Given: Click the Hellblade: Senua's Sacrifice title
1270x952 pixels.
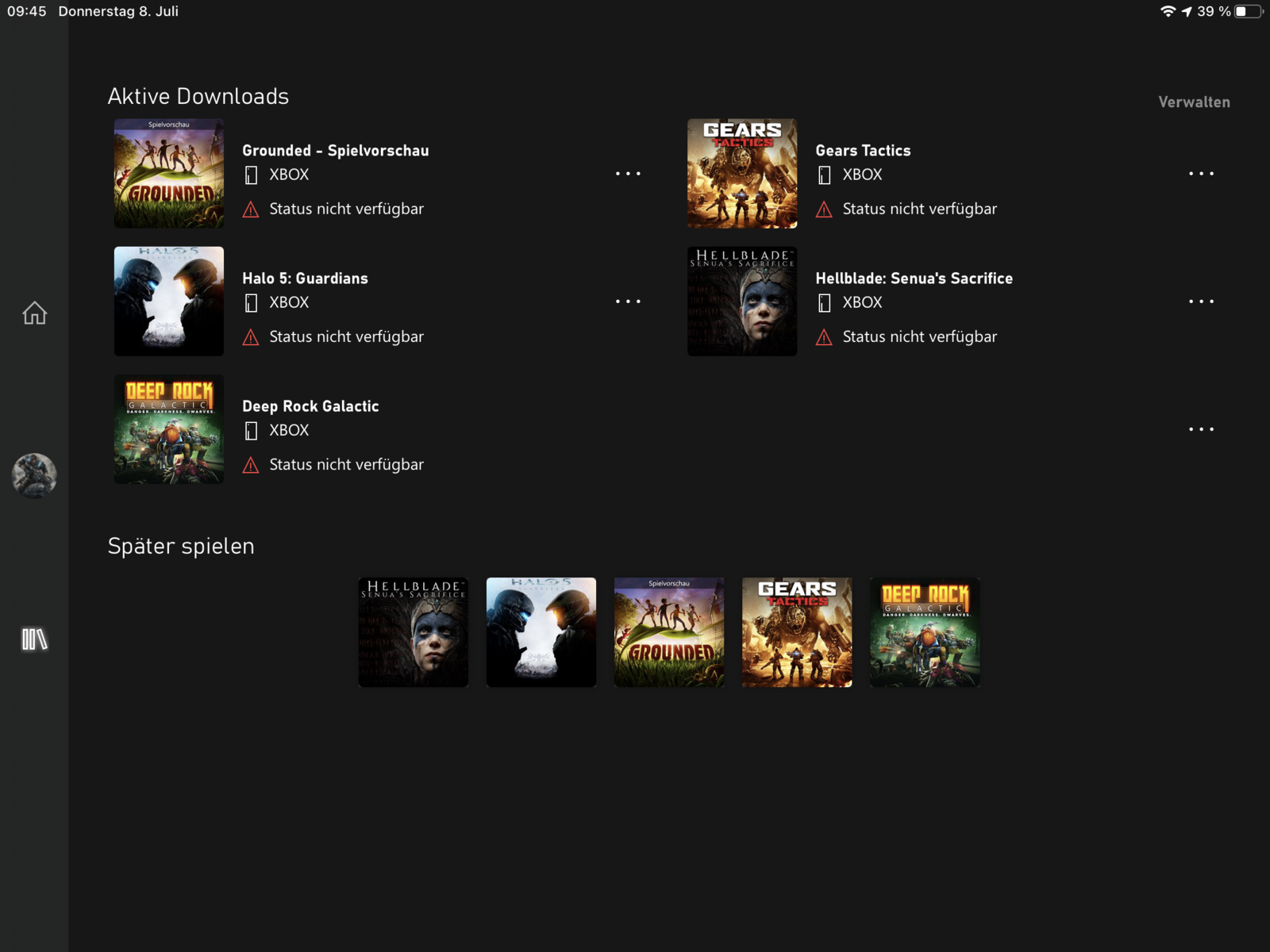Looking at the screenshot, I should [x=914, y=278].
